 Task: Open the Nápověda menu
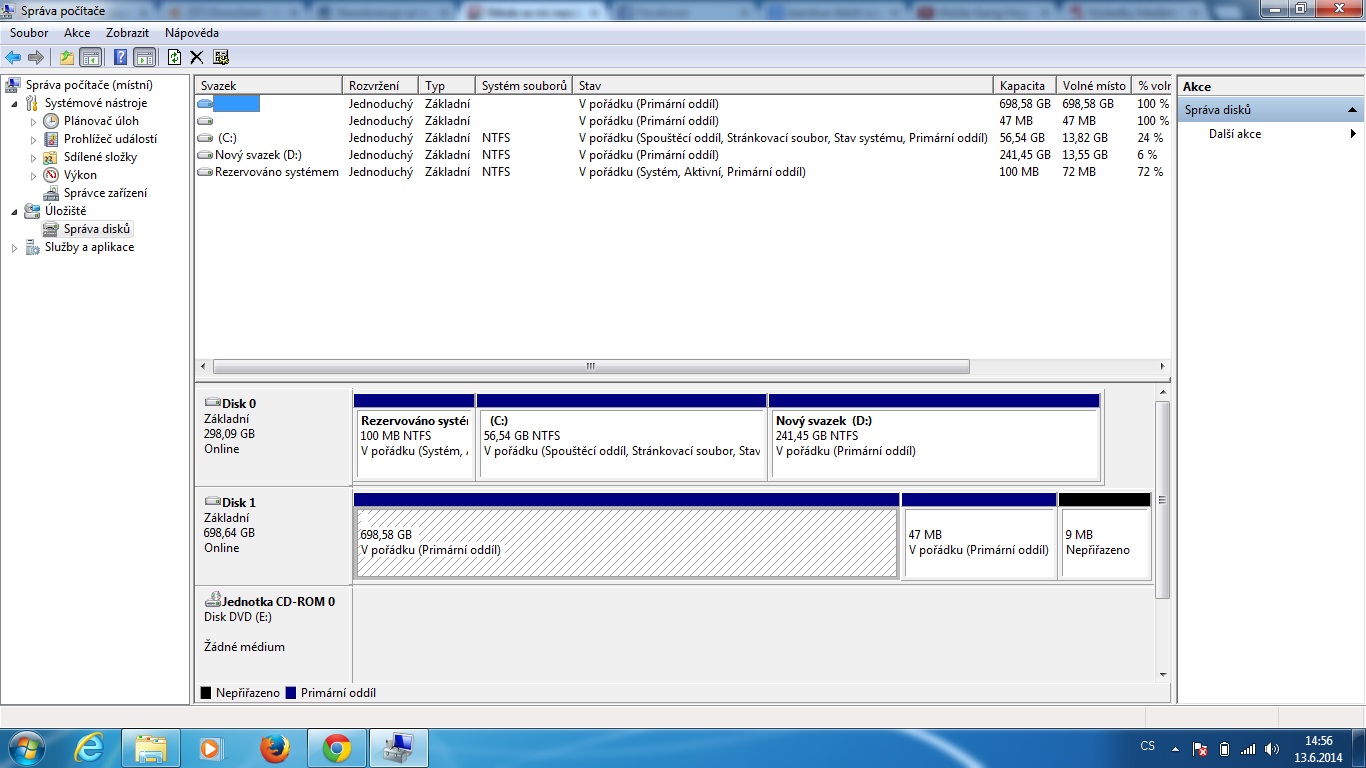[x=192, y=33]
